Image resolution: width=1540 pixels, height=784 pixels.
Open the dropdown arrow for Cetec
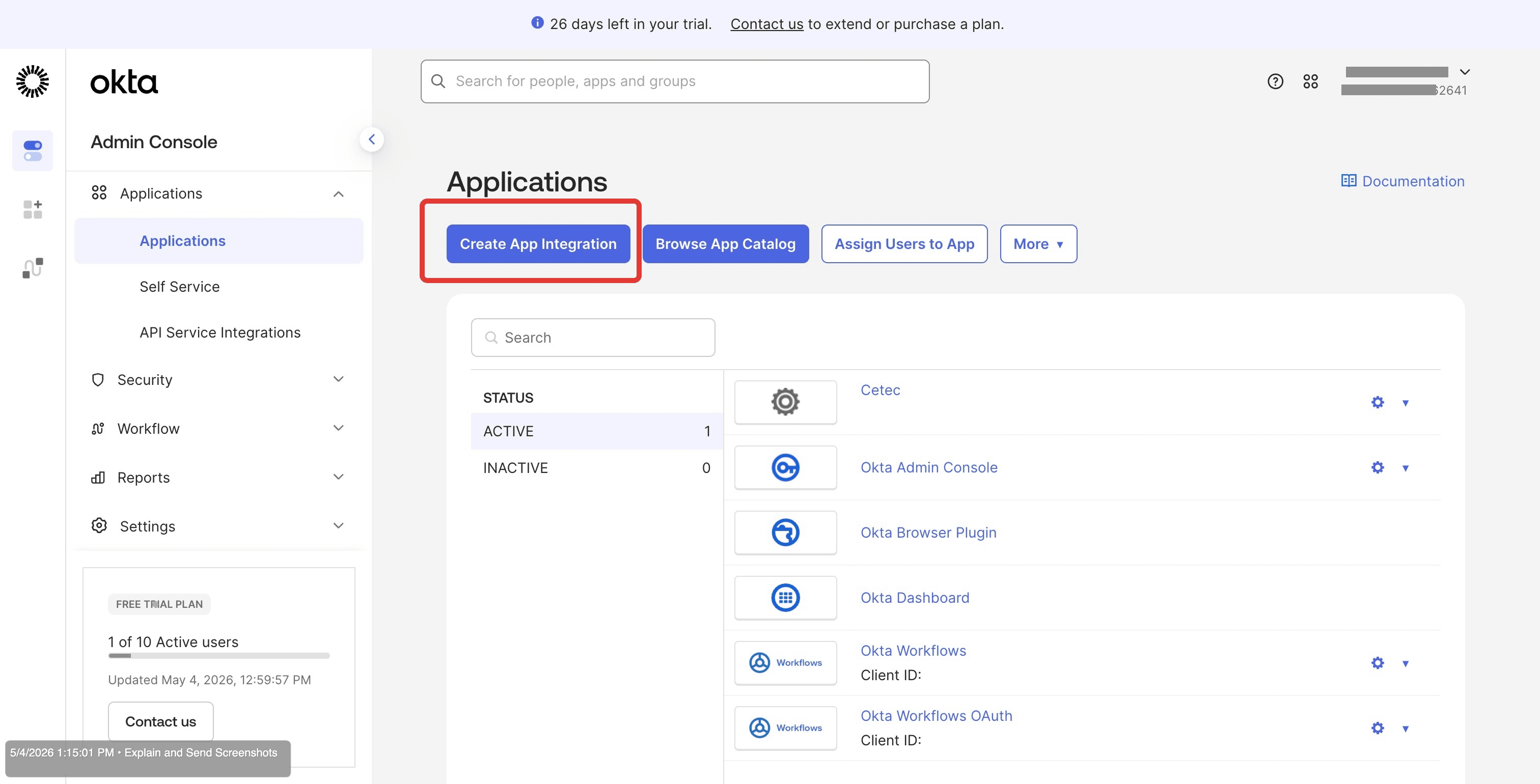1406,403
